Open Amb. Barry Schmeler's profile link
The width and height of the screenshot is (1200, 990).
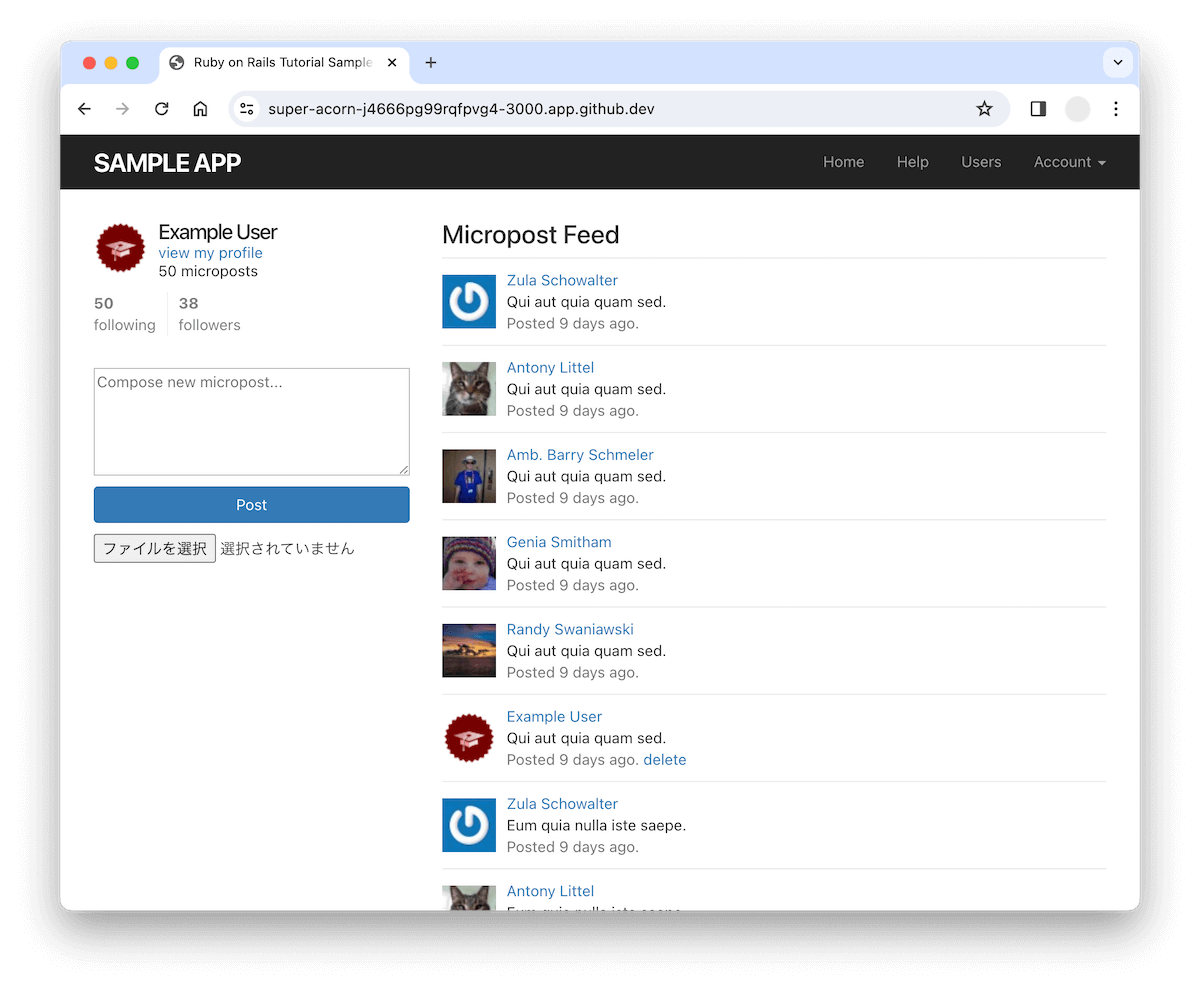click(x=580, y=454)
